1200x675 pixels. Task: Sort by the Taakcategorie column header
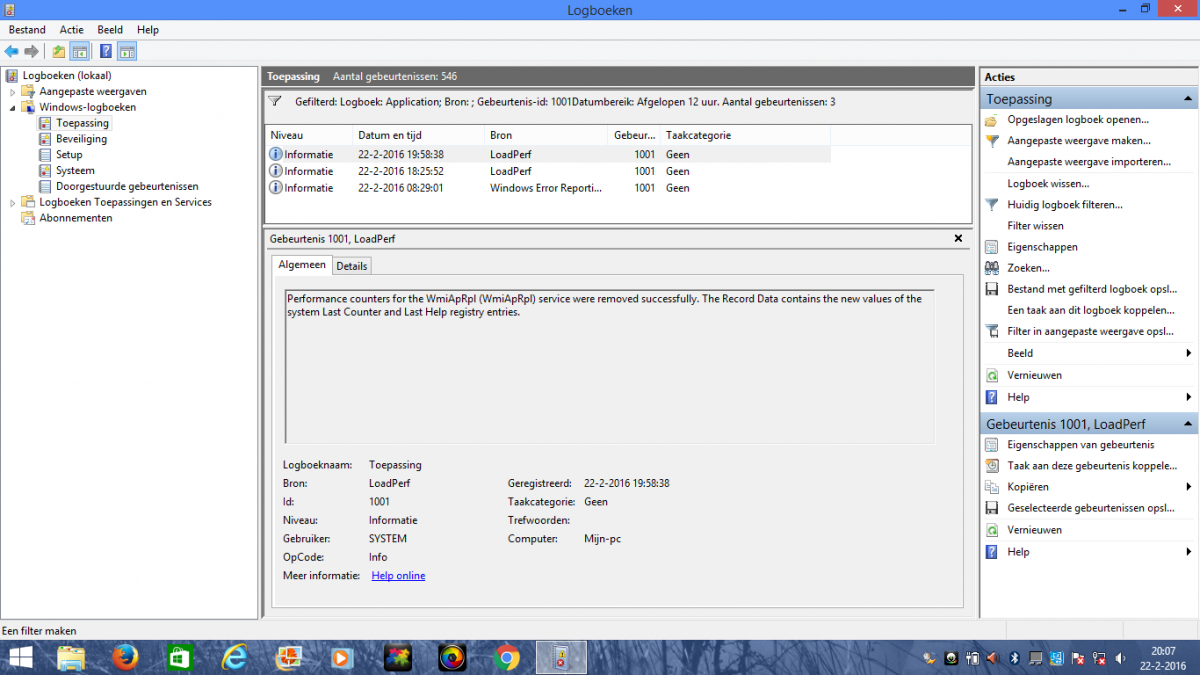point(745,135)
